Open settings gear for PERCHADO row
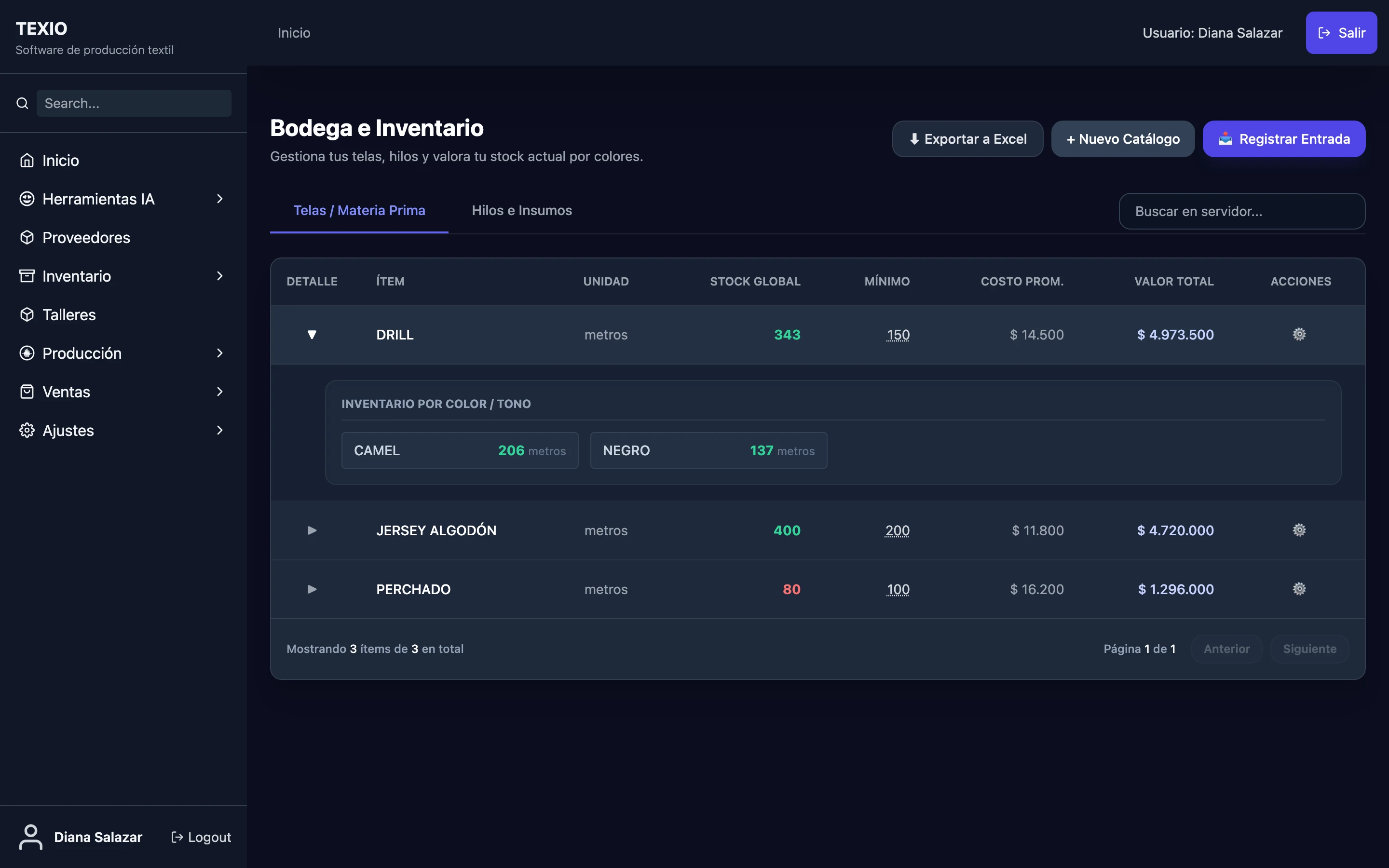This screenshot has width=1389, height=868. (1299, 588)
